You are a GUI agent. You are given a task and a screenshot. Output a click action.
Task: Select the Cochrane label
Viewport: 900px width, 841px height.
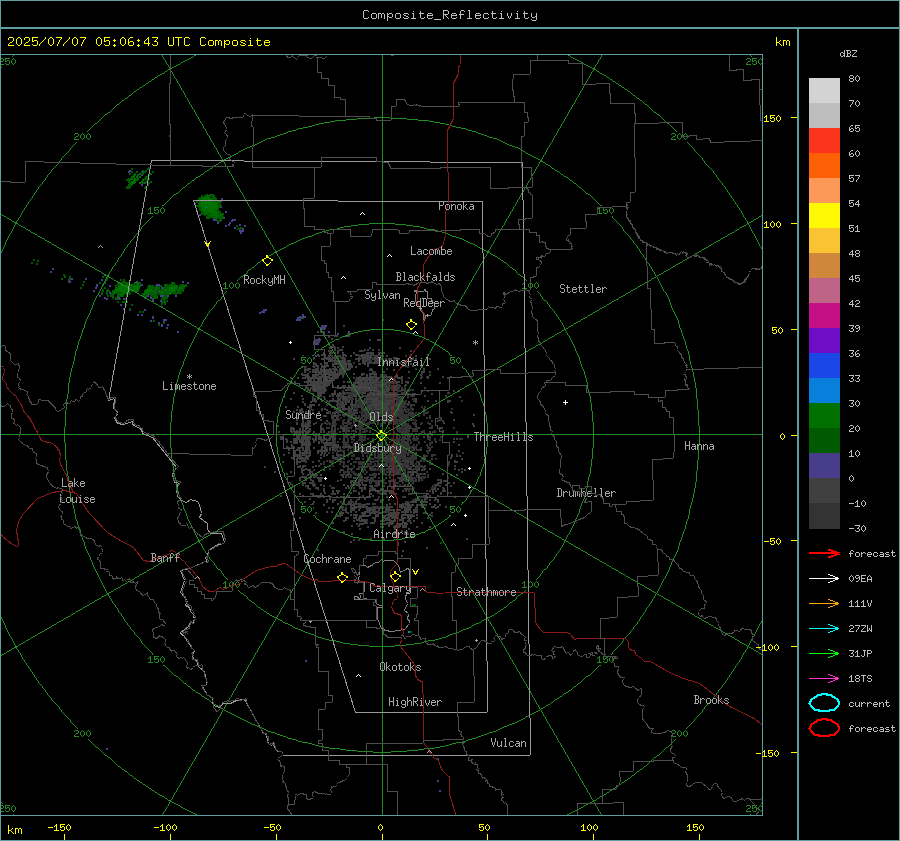coord(327,559)
